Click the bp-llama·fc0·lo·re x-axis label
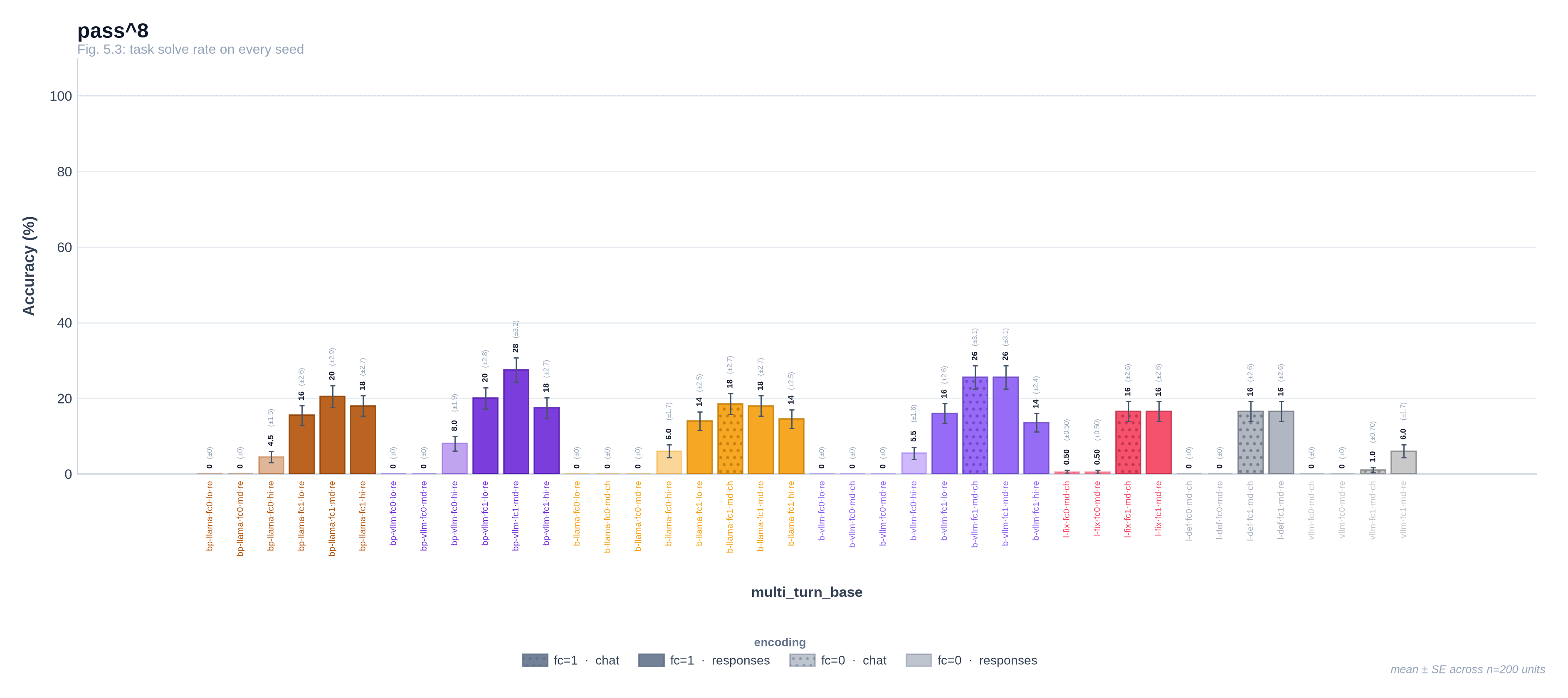 pos(210,516)
